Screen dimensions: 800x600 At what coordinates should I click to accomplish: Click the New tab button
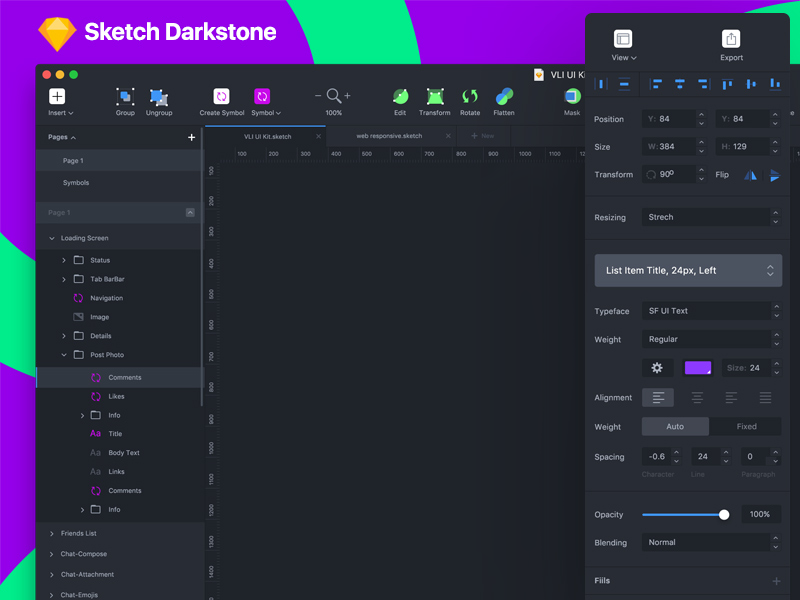click(483, 136)
